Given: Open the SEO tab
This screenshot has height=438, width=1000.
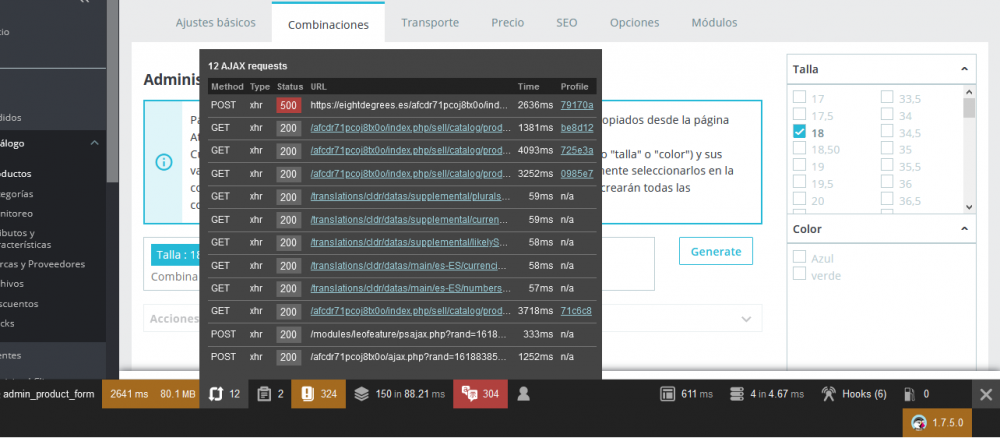Looking at the screenshot, I should pos(566,23).
